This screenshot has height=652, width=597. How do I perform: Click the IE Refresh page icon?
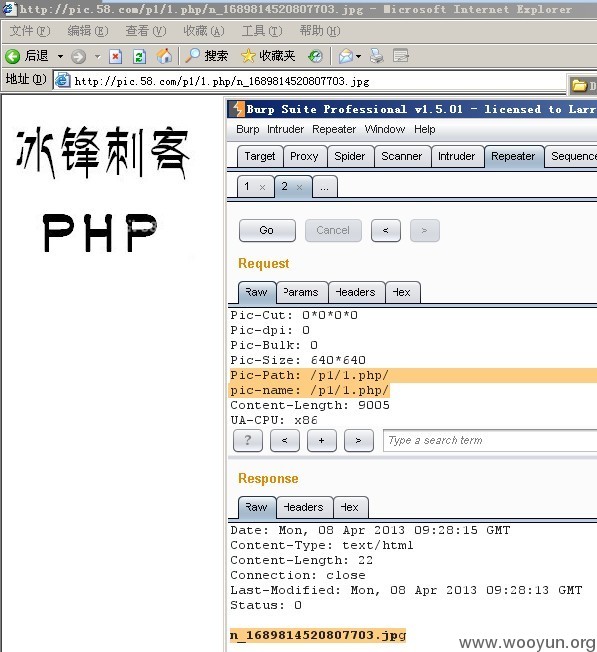[139, 56]
